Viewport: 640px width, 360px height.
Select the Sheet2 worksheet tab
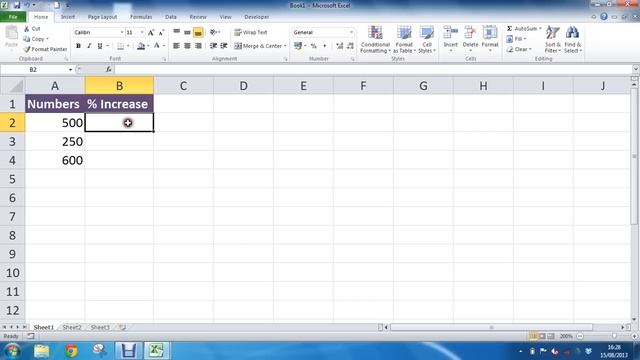(72, 327)
